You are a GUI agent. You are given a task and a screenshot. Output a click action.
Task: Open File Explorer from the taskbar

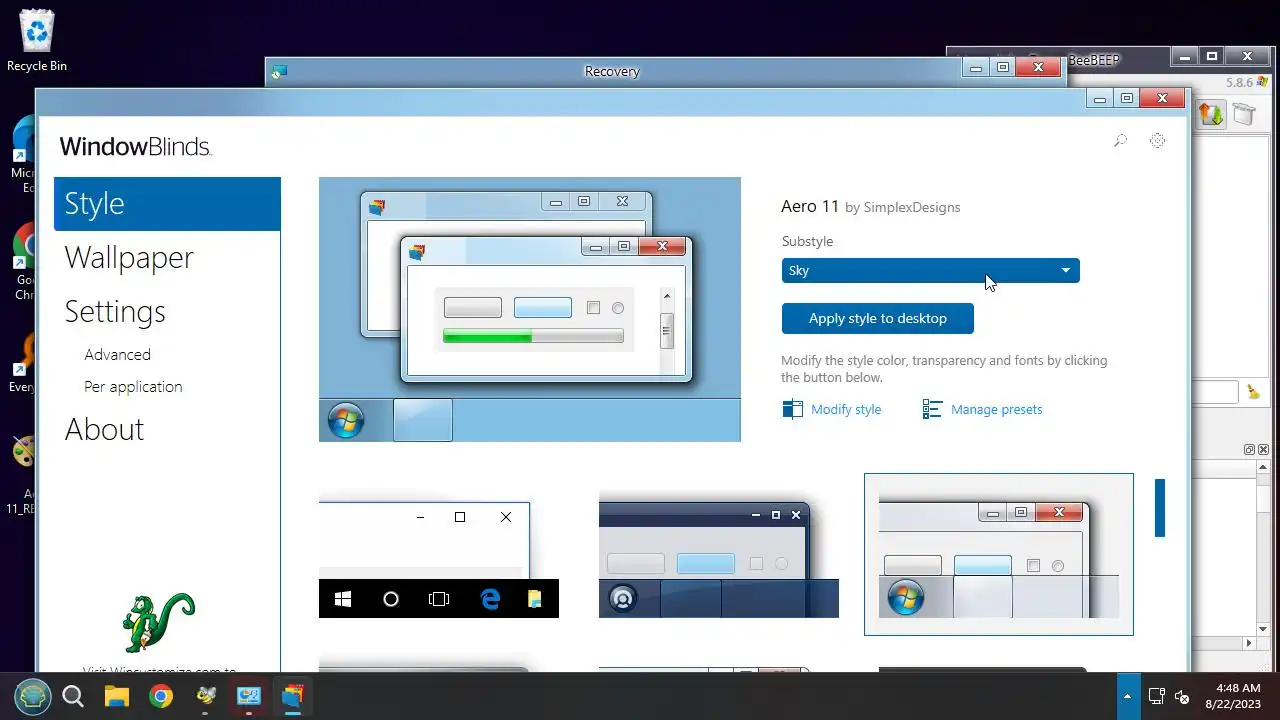117,696
